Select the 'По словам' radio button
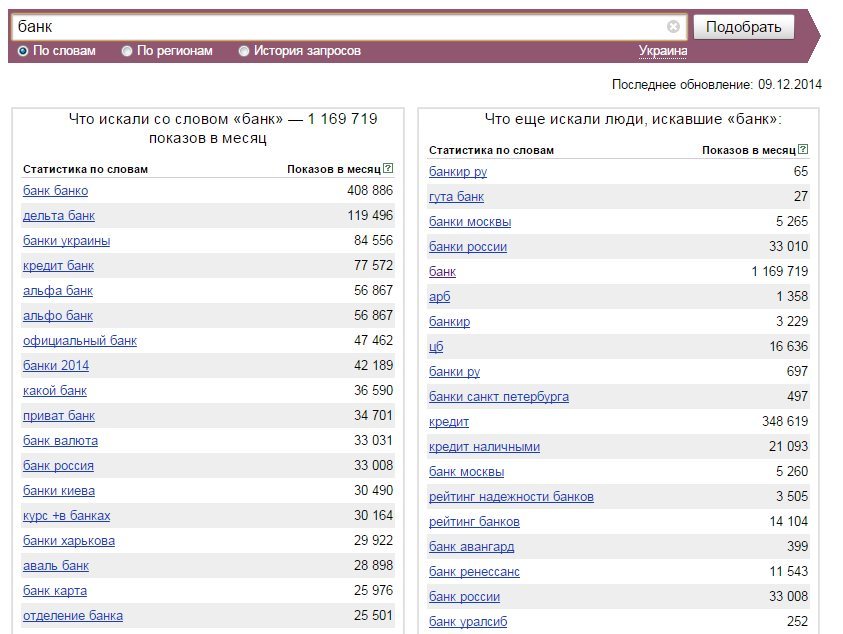843x634 pixels. (x=23, y=51)
